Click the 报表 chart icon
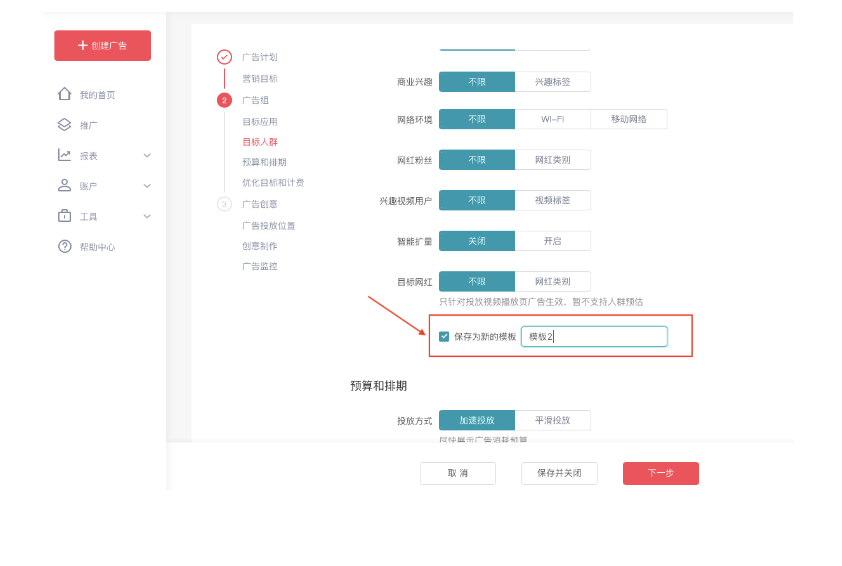Image resolution: width=842 pixels, height=566 pixels. point(65,155)
